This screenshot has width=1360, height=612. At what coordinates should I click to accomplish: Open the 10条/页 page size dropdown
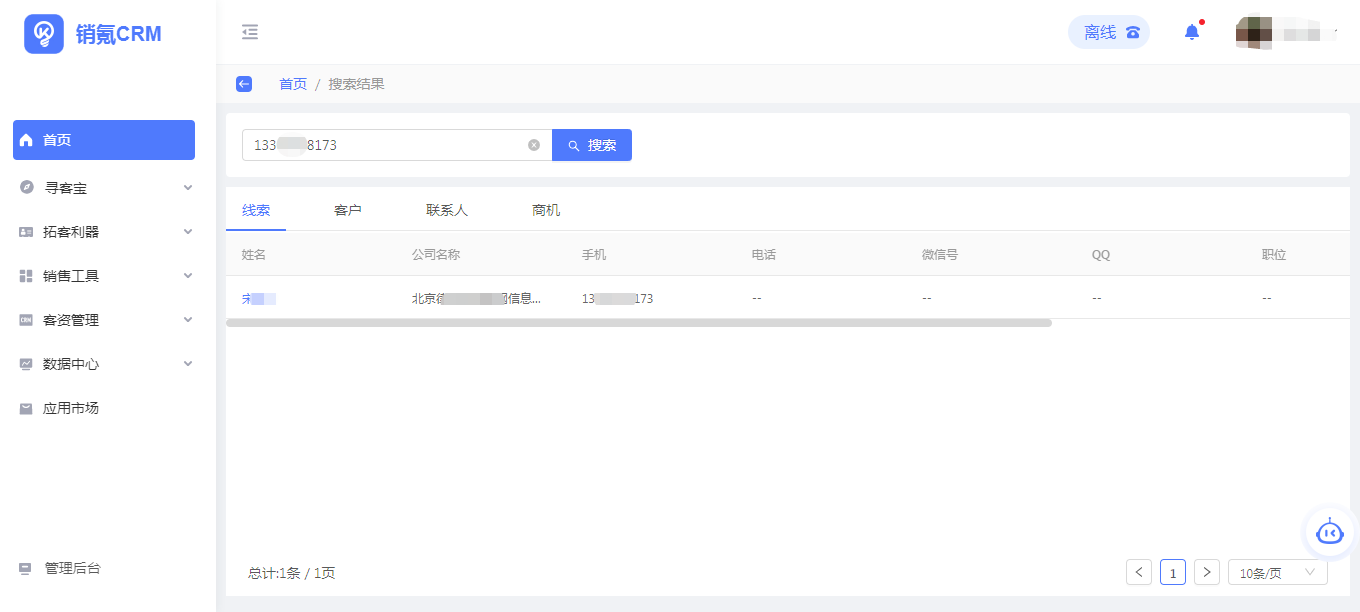1277,572
